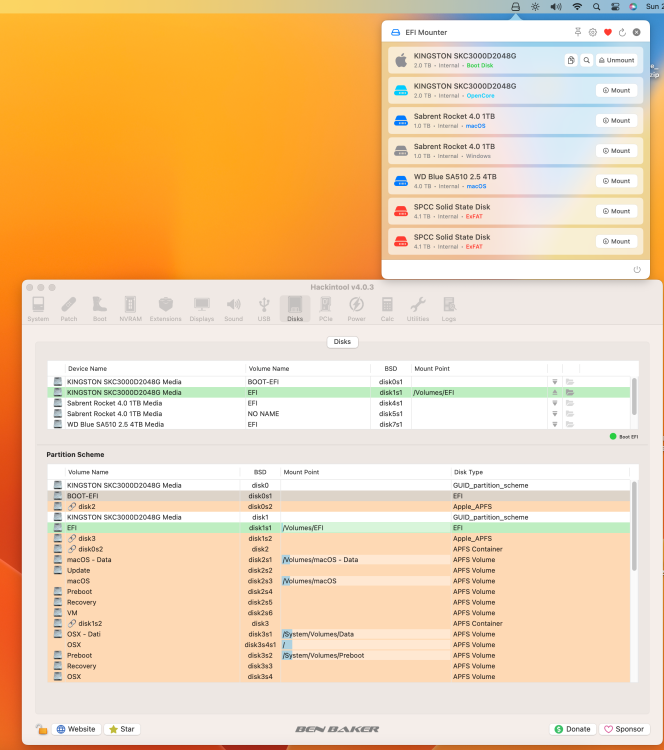The image size is (664, 750).
Task: Select the VM volume row
Action: (x=339, y=613)
